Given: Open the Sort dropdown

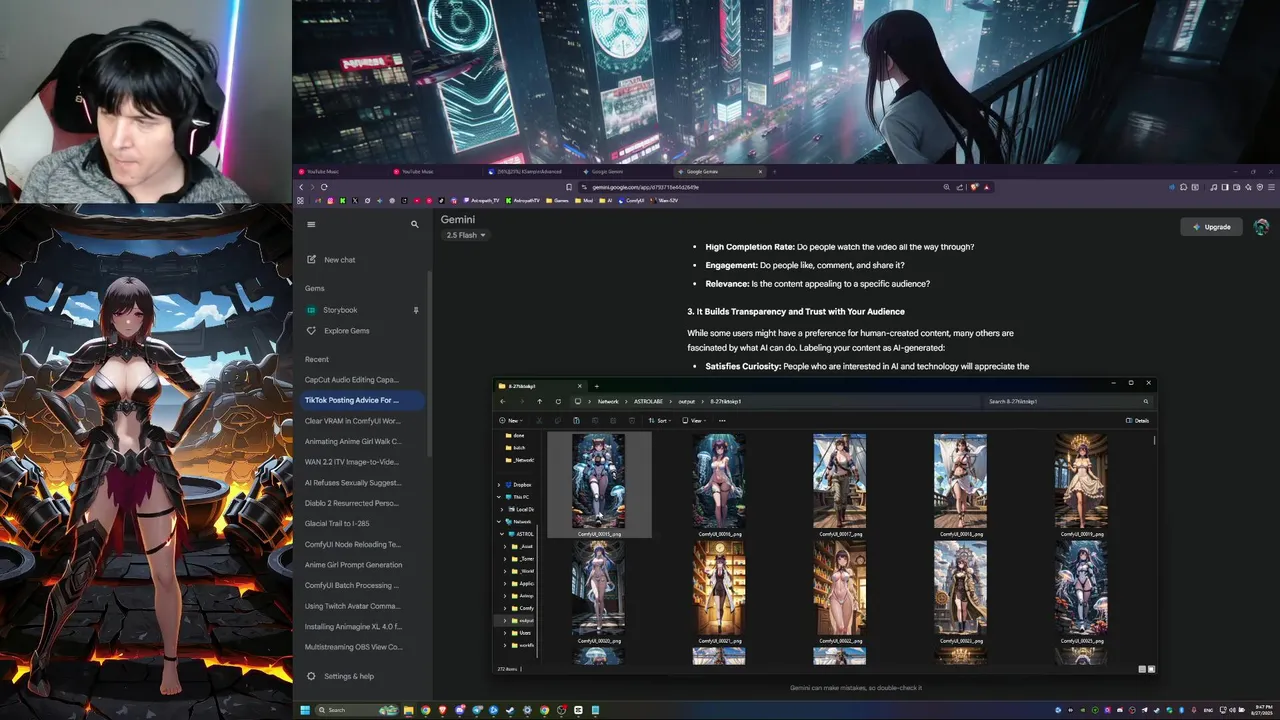Looking at the screenshot, I should pyautogui.click(x=660, y=420).
